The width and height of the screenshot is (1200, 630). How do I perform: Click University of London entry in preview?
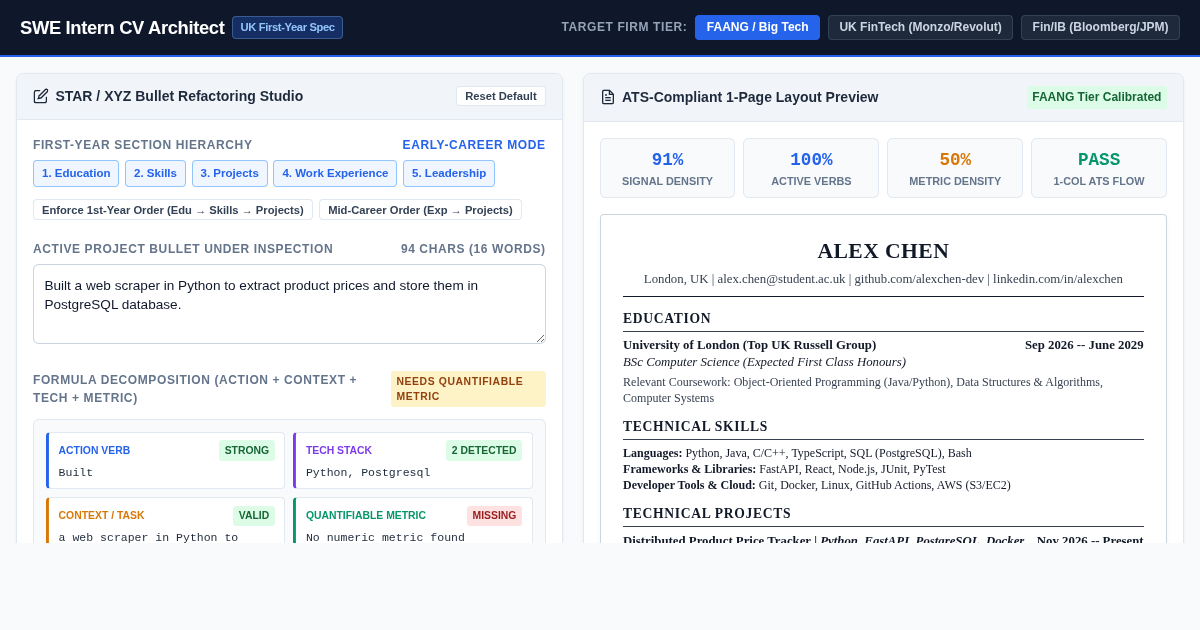coord(749,345)
